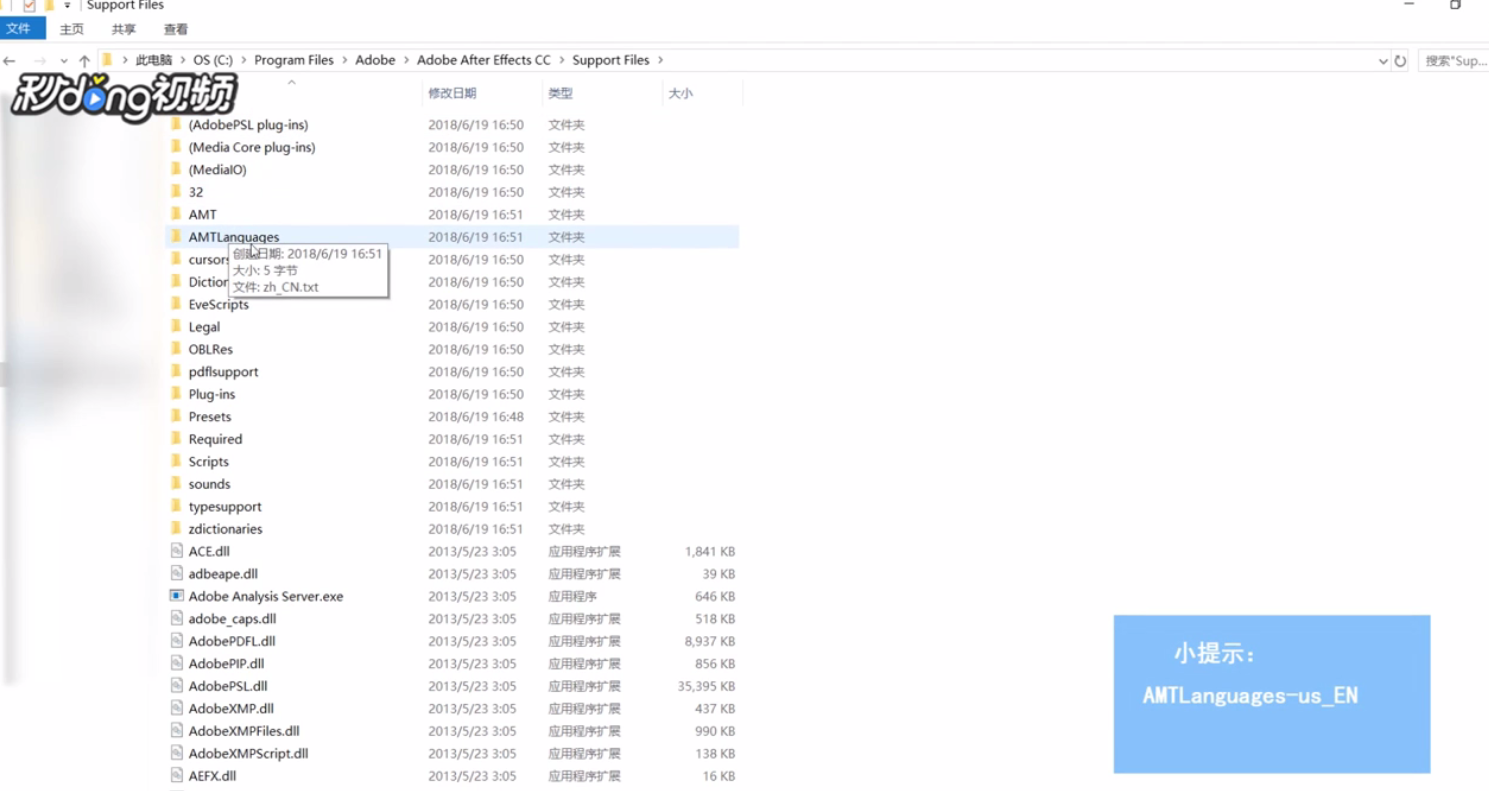1489x791 pixels.
Task: Click the AdobeXMP.dll file name
Action: coord(231,709)
